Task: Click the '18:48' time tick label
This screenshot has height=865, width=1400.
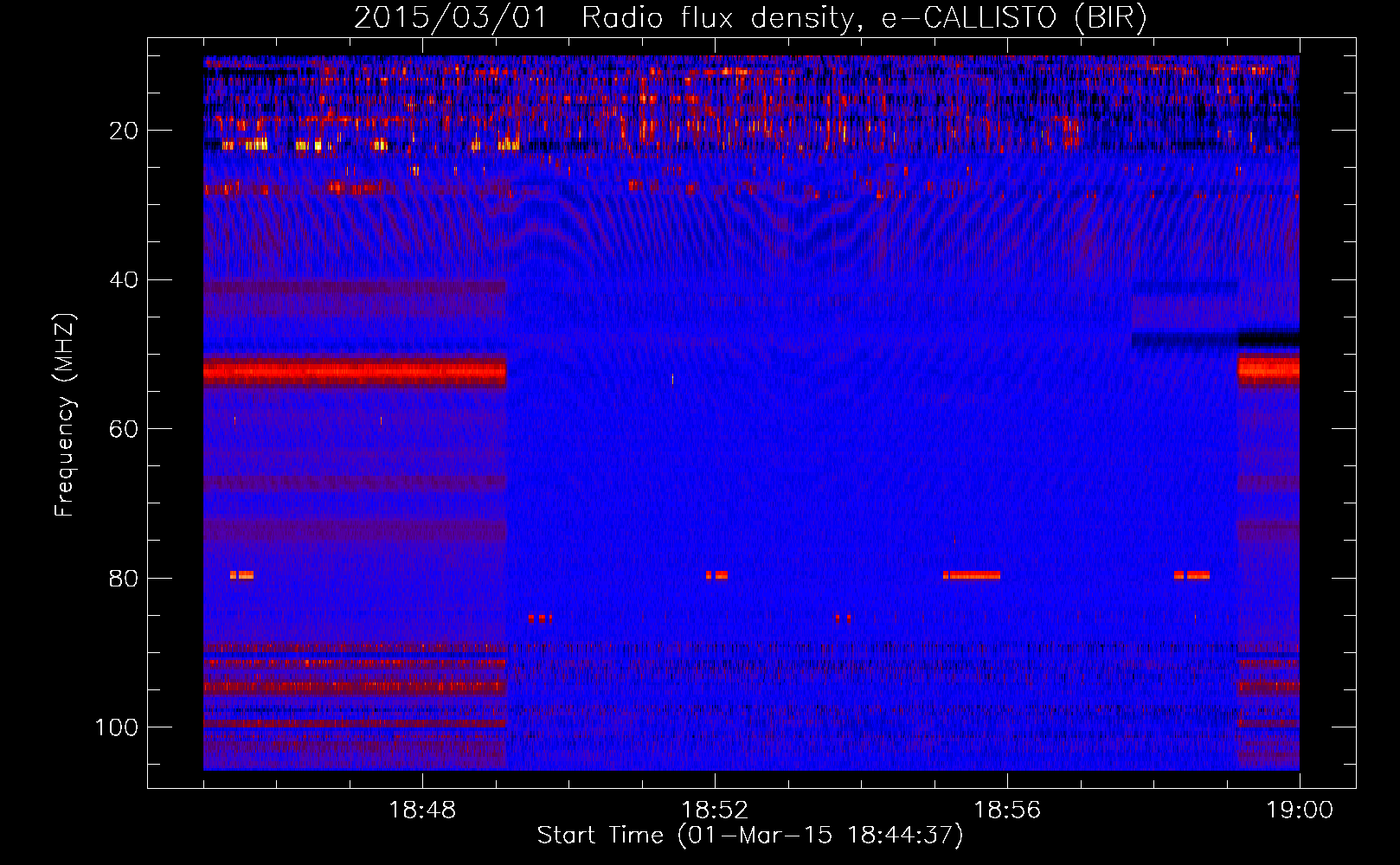Action: (422, 811)
